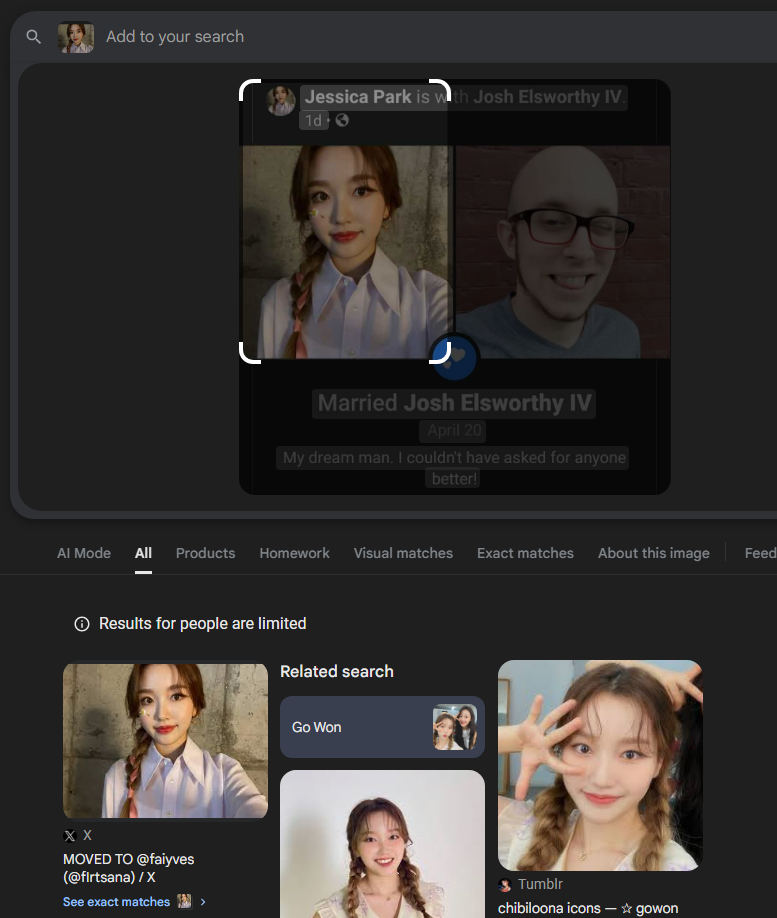Click the 'Jessica Park' name in the image
Screen dimensions: 777x918
point(358,97)
